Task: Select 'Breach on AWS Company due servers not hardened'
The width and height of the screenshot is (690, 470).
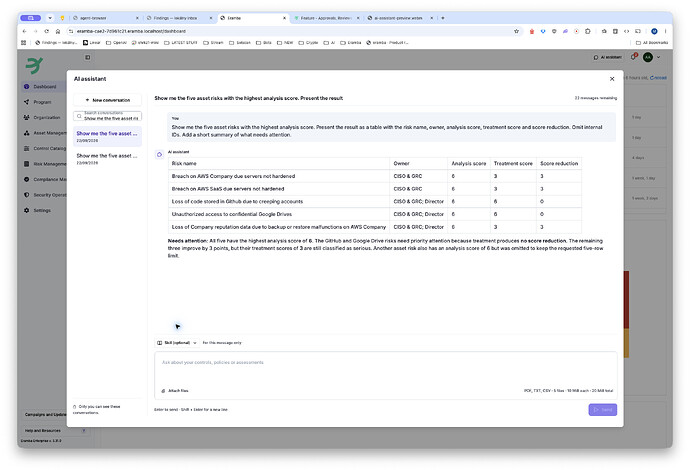Action: point(233,176)
